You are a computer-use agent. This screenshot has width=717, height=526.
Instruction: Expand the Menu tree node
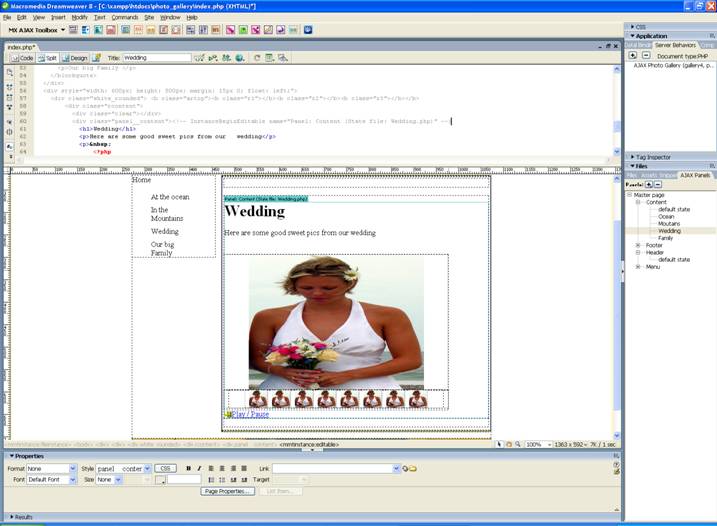pyautogui.click(x=638, y=267)
